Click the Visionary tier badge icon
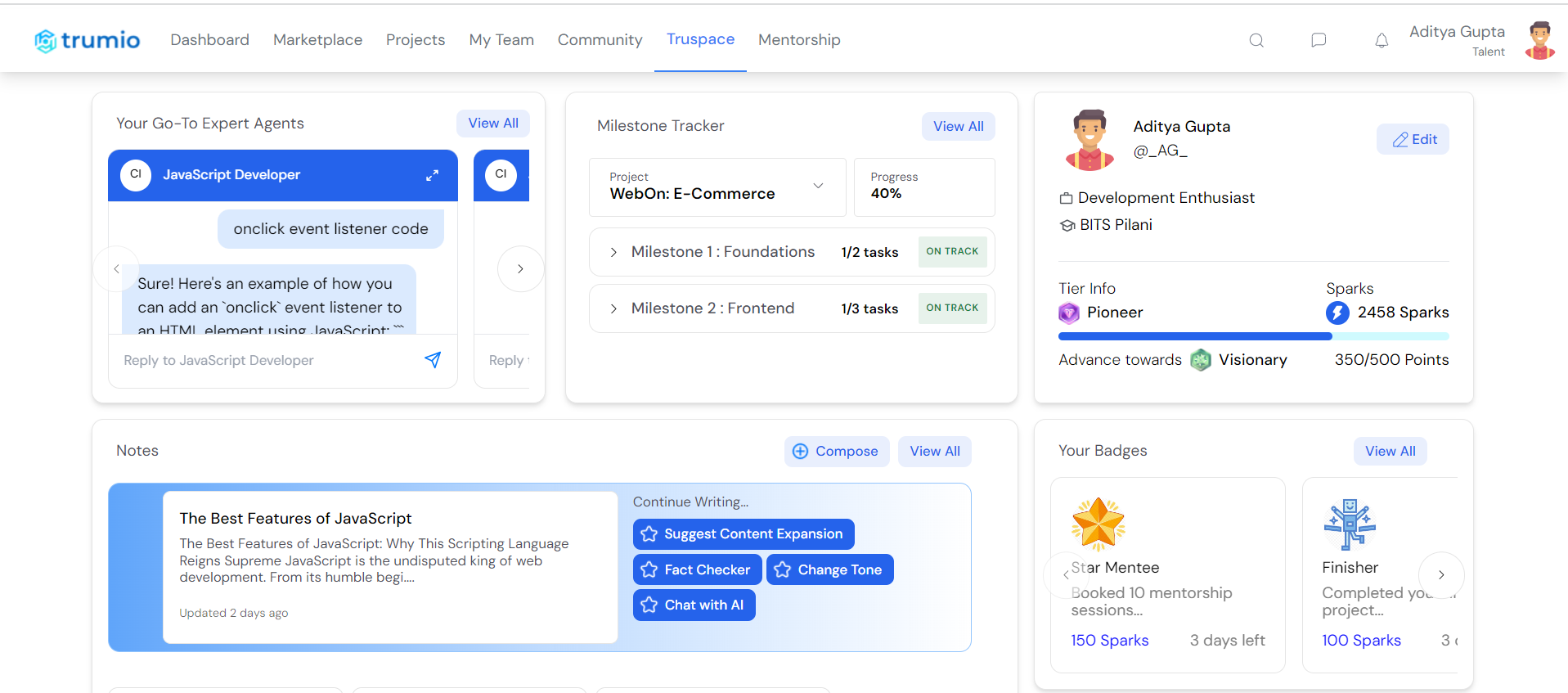The height and width of the screenshot is (693, 1568). click(x=1200, y=360)
